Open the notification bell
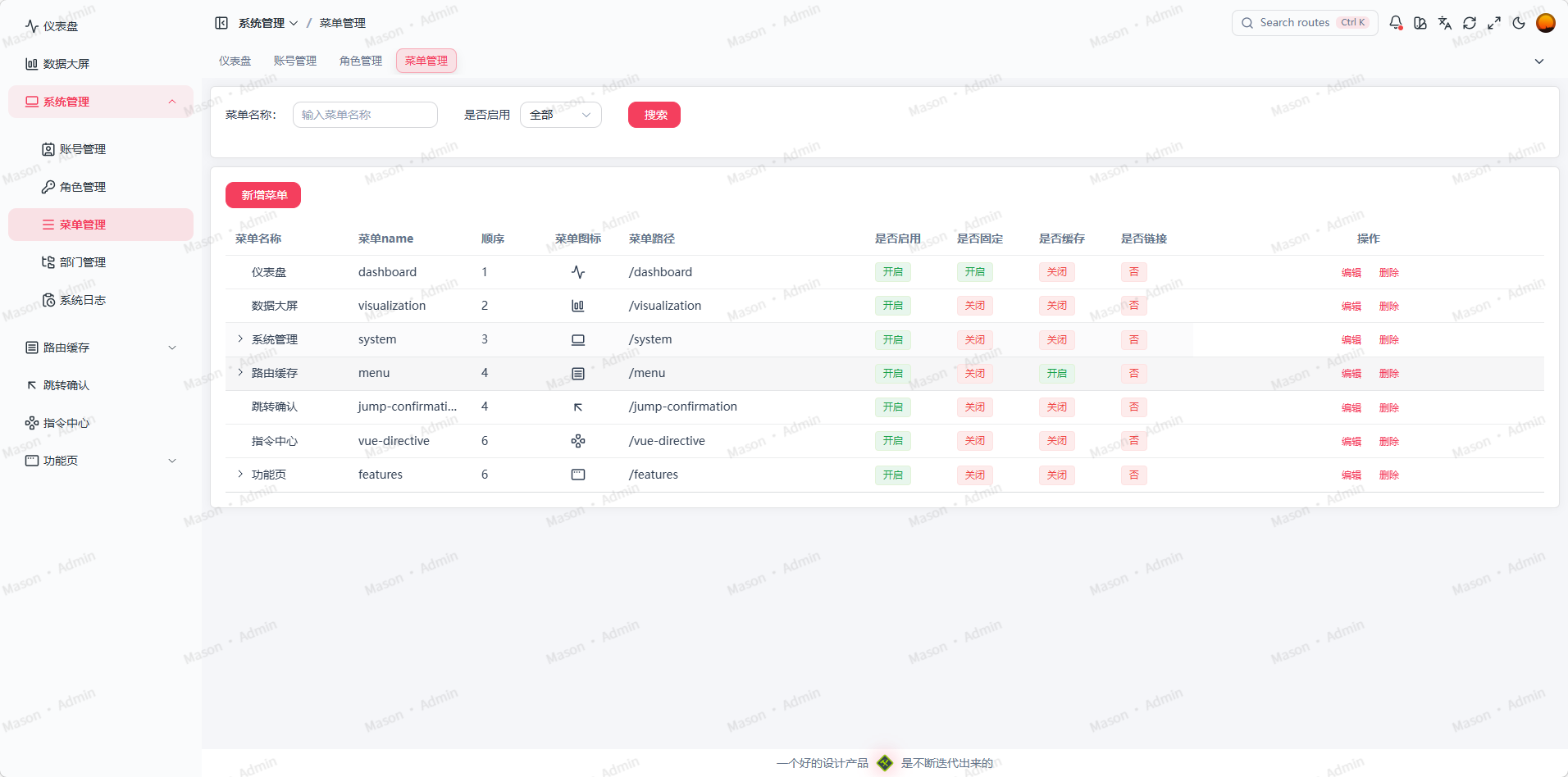The image size is (1568, 777). click(x=1397, y=22)
